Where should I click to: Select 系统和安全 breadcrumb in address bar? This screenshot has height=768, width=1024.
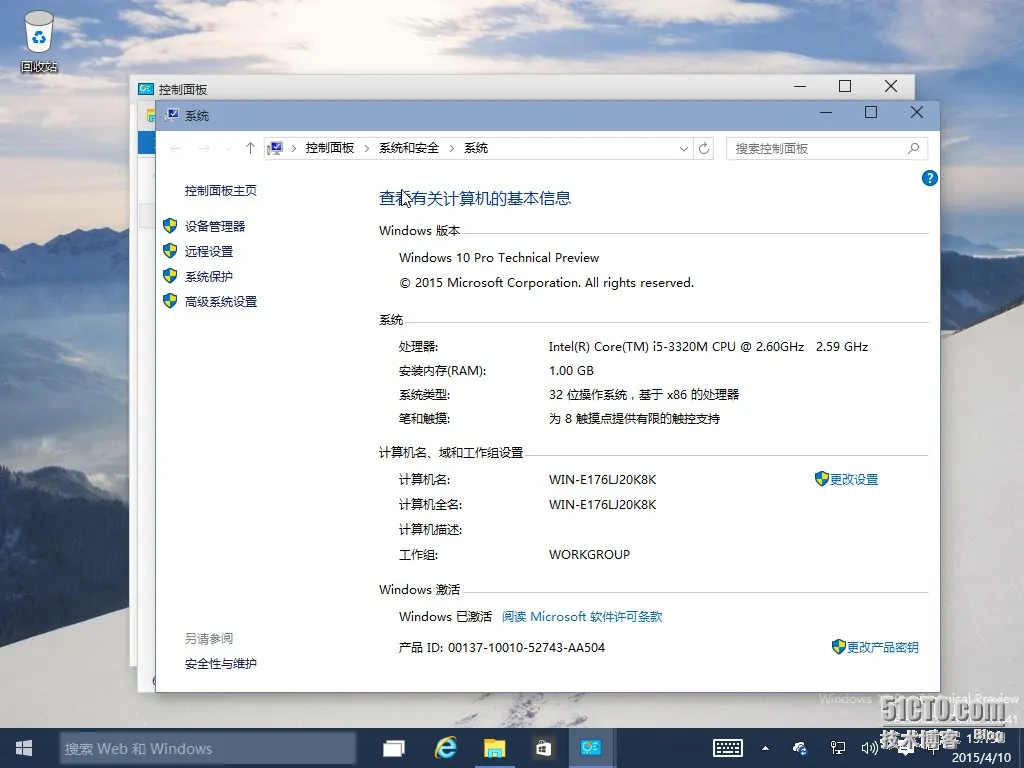point(409,148)
